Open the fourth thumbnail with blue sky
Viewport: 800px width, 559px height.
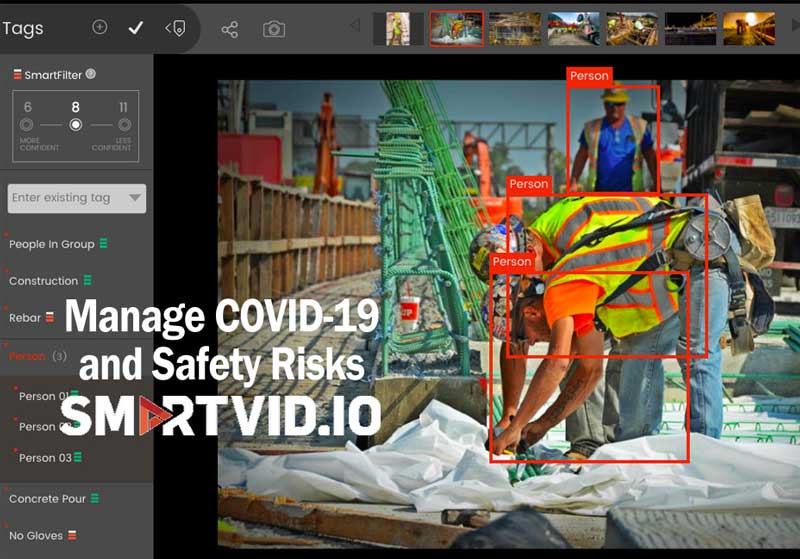pos(573,29)
